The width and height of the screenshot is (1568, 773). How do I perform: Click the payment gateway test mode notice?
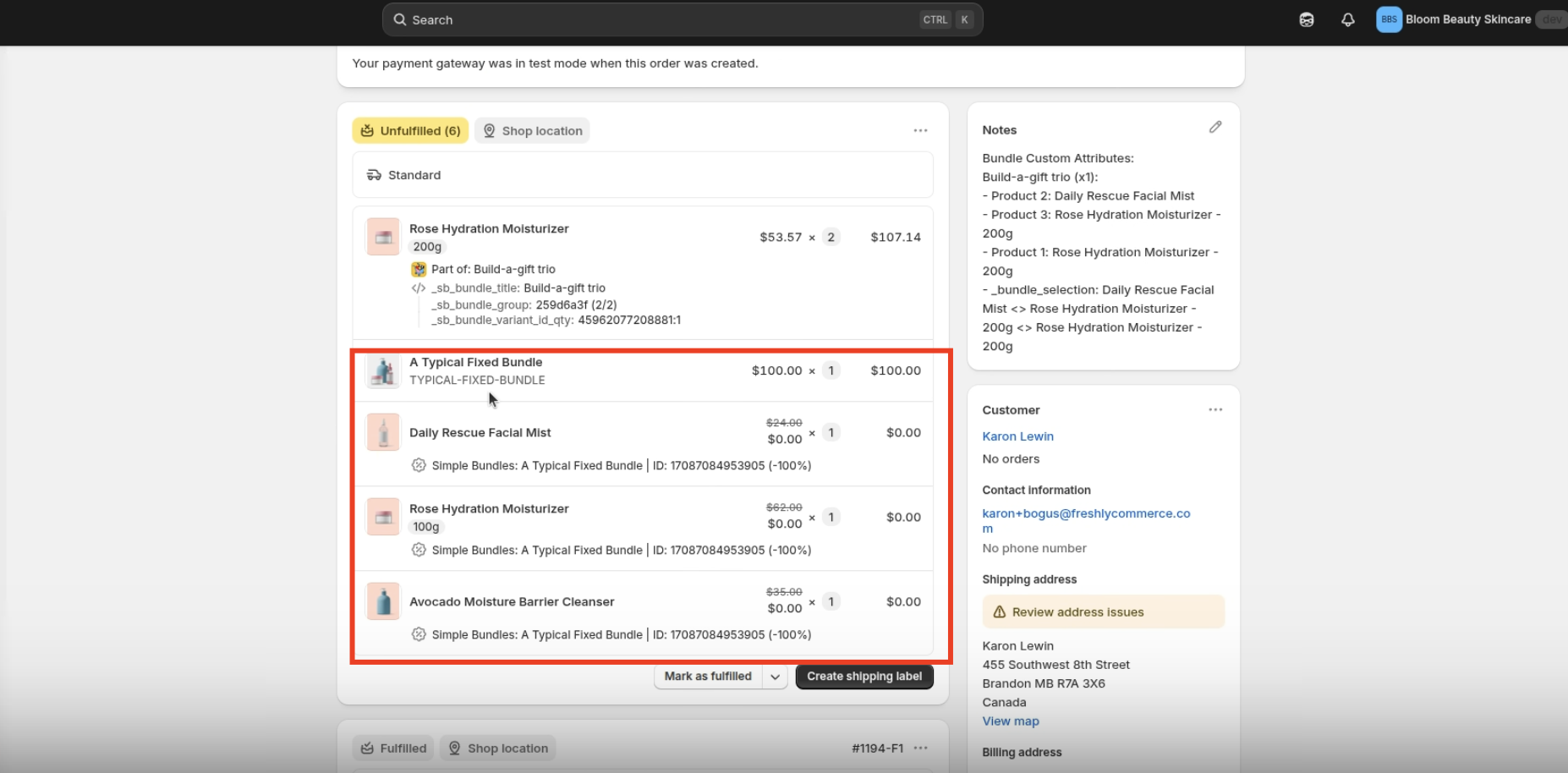[x=555, y=63]
